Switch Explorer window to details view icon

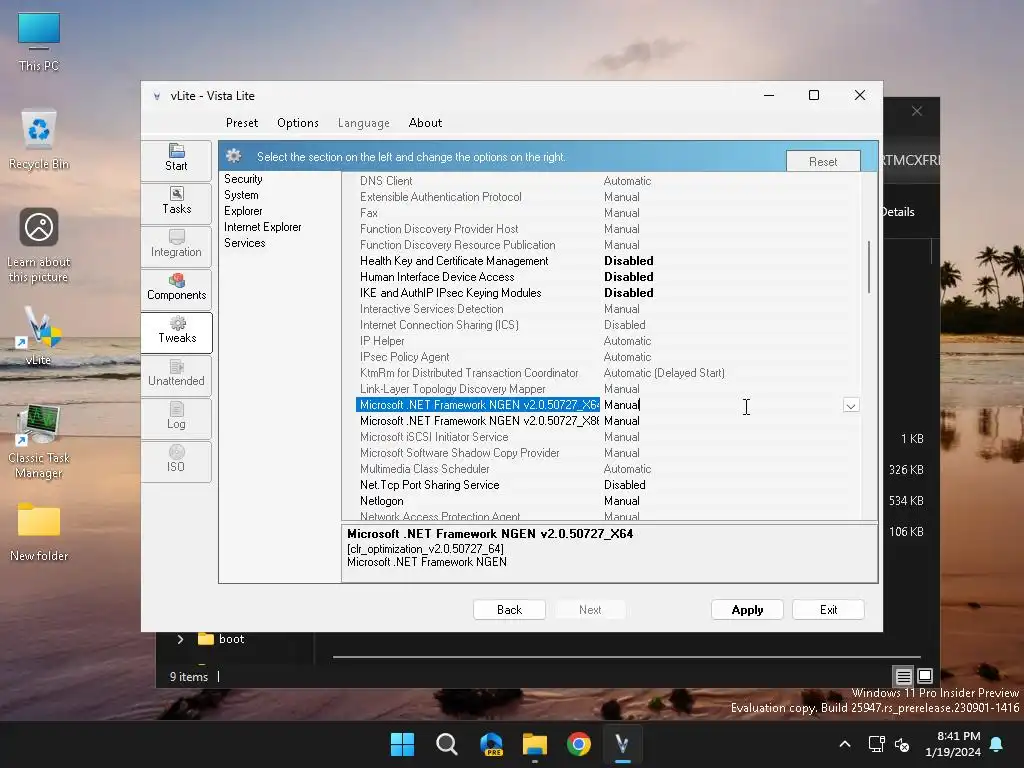(x=903, y=676)
